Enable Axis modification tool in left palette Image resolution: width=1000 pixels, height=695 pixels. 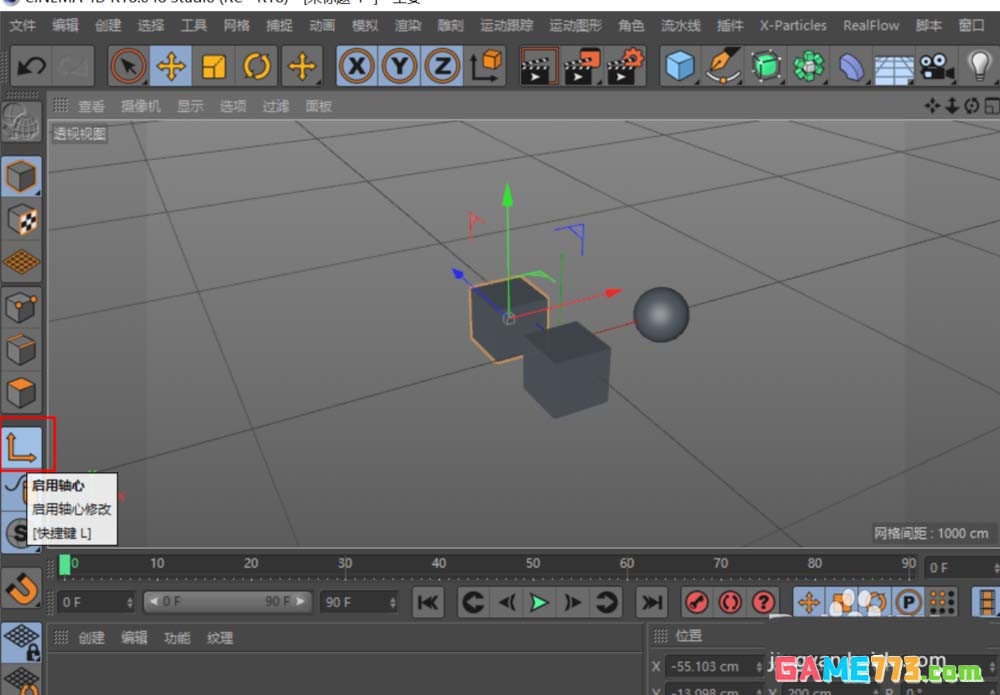pos(22,446)
